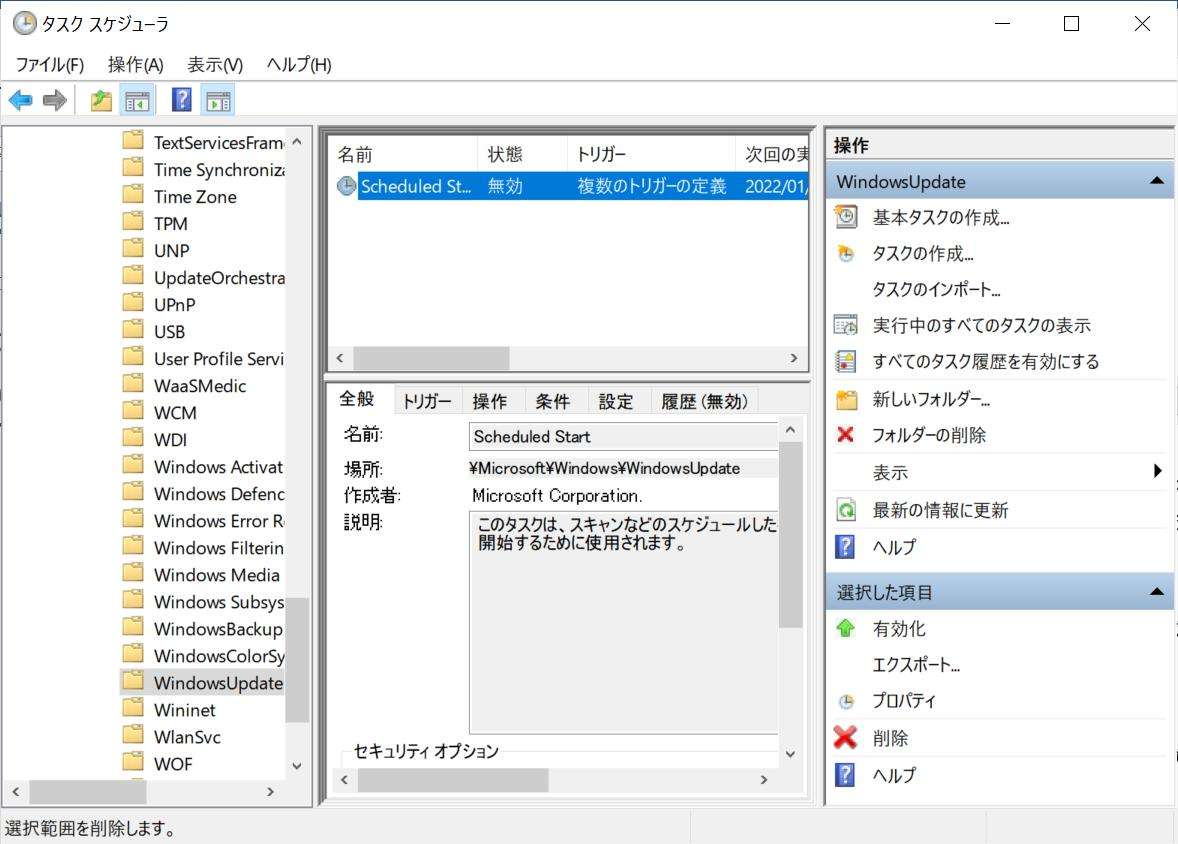Open the 操作(A) menu

(135, 65)
